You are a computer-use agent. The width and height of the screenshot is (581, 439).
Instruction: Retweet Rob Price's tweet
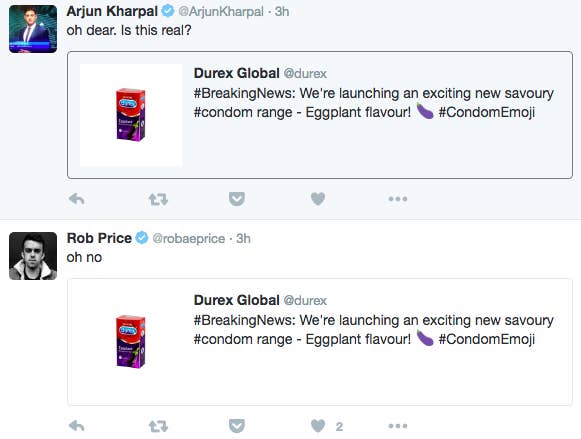click(x=158, y=426)
